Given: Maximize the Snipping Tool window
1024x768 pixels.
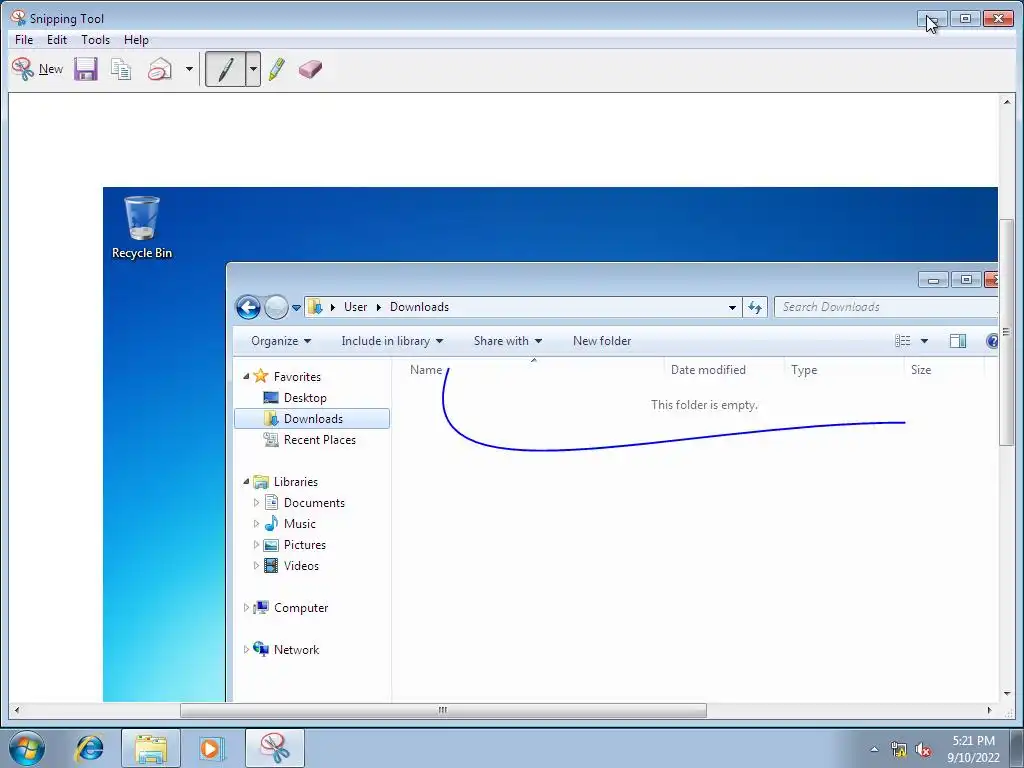Looking at the screenshot, I should 965,18.
